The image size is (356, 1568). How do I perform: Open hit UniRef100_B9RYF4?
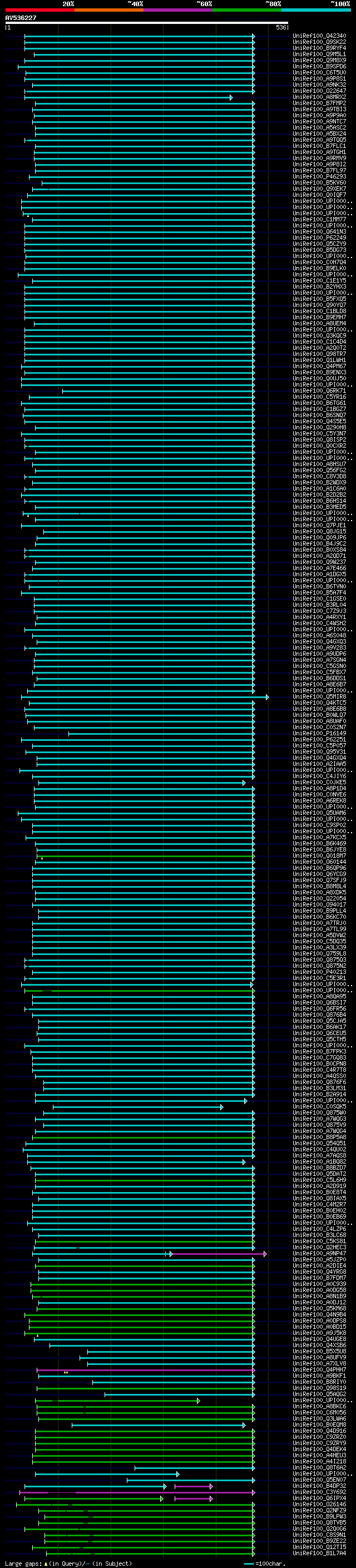click(319, 48)
